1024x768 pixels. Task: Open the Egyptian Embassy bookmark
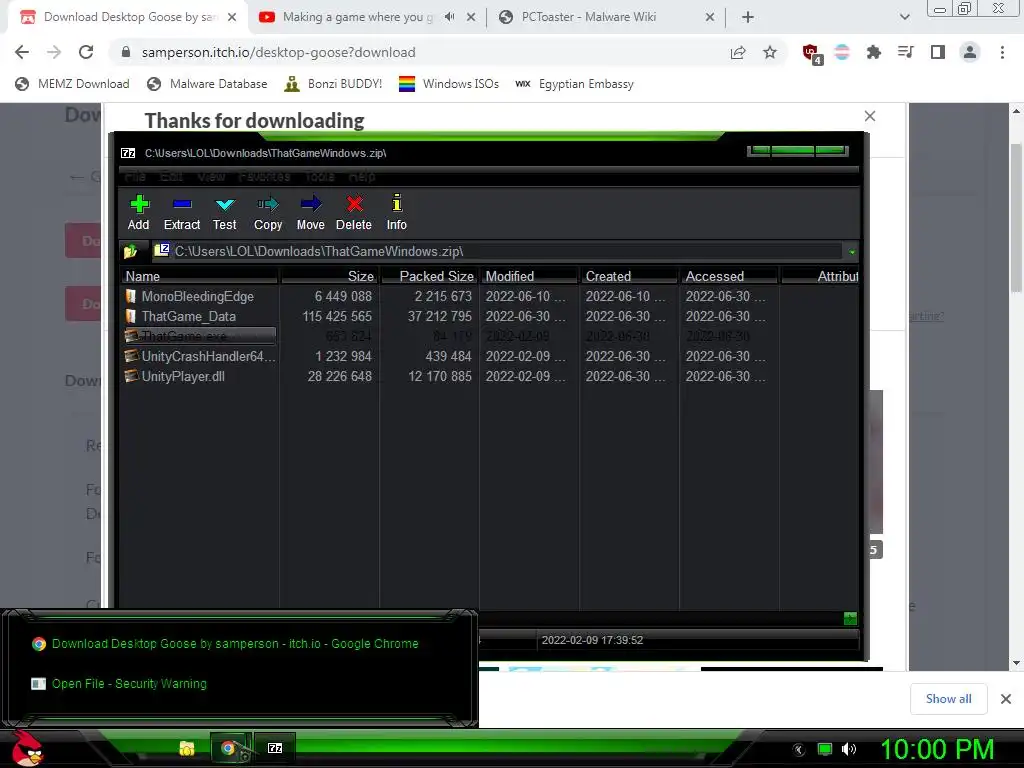(x=574, y=84)
